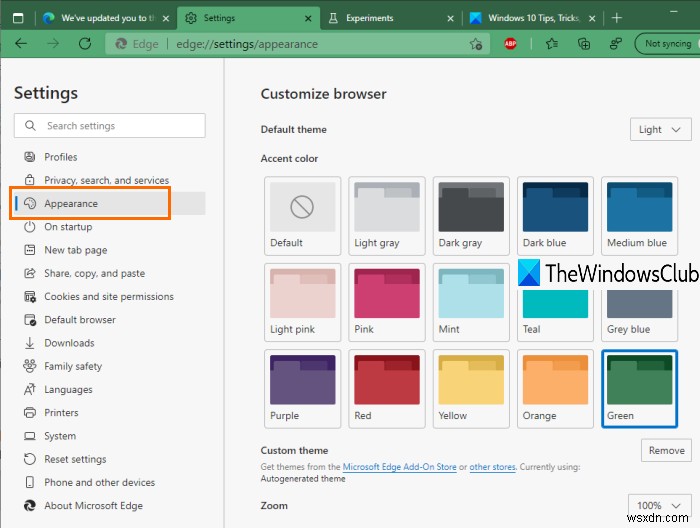Screen dimensions: 700x528
Task: Click the forward navigation arrow
Action: pyautogui.click(x=53, y=44)
